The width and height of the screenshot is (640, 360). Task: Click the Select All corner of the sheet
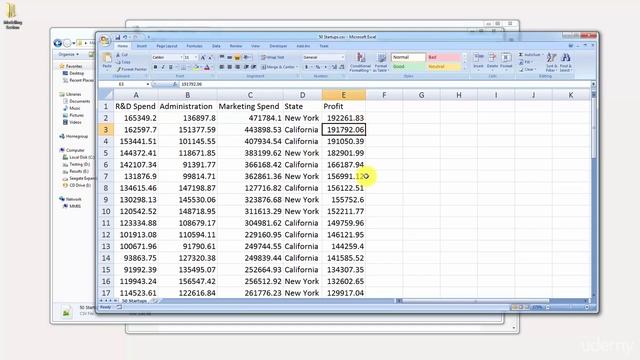click(x=106, y=95)
